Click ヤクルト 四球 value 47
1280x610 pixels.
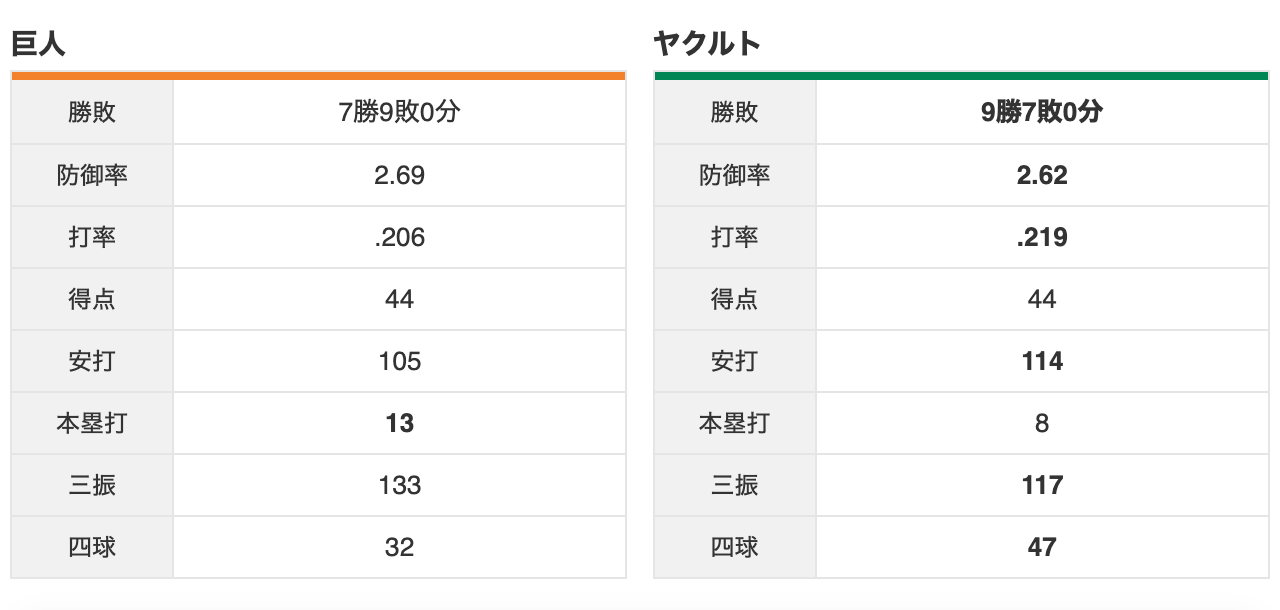coord(1042,548)
